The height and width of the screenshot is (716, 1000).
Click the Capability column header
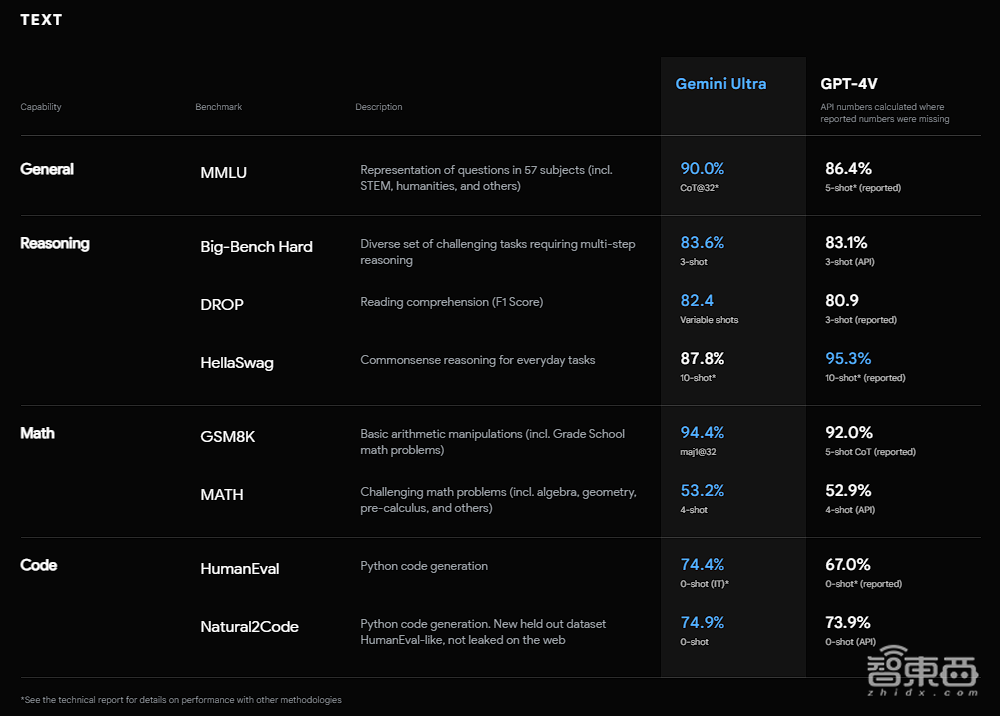coord(41,107)
